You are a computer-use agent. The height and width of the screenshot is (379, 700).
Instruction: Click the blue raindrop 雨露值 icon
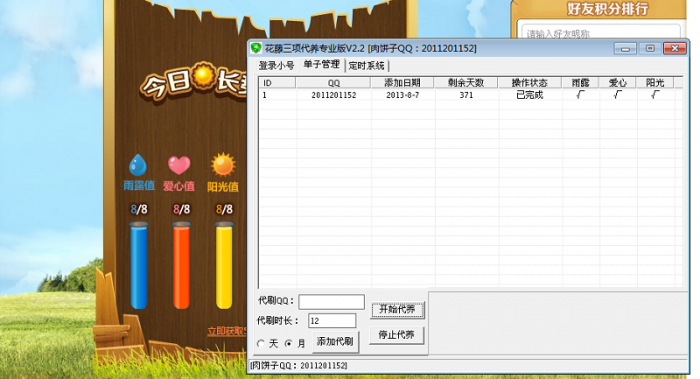pyautogui.click(x=138, y=165)
